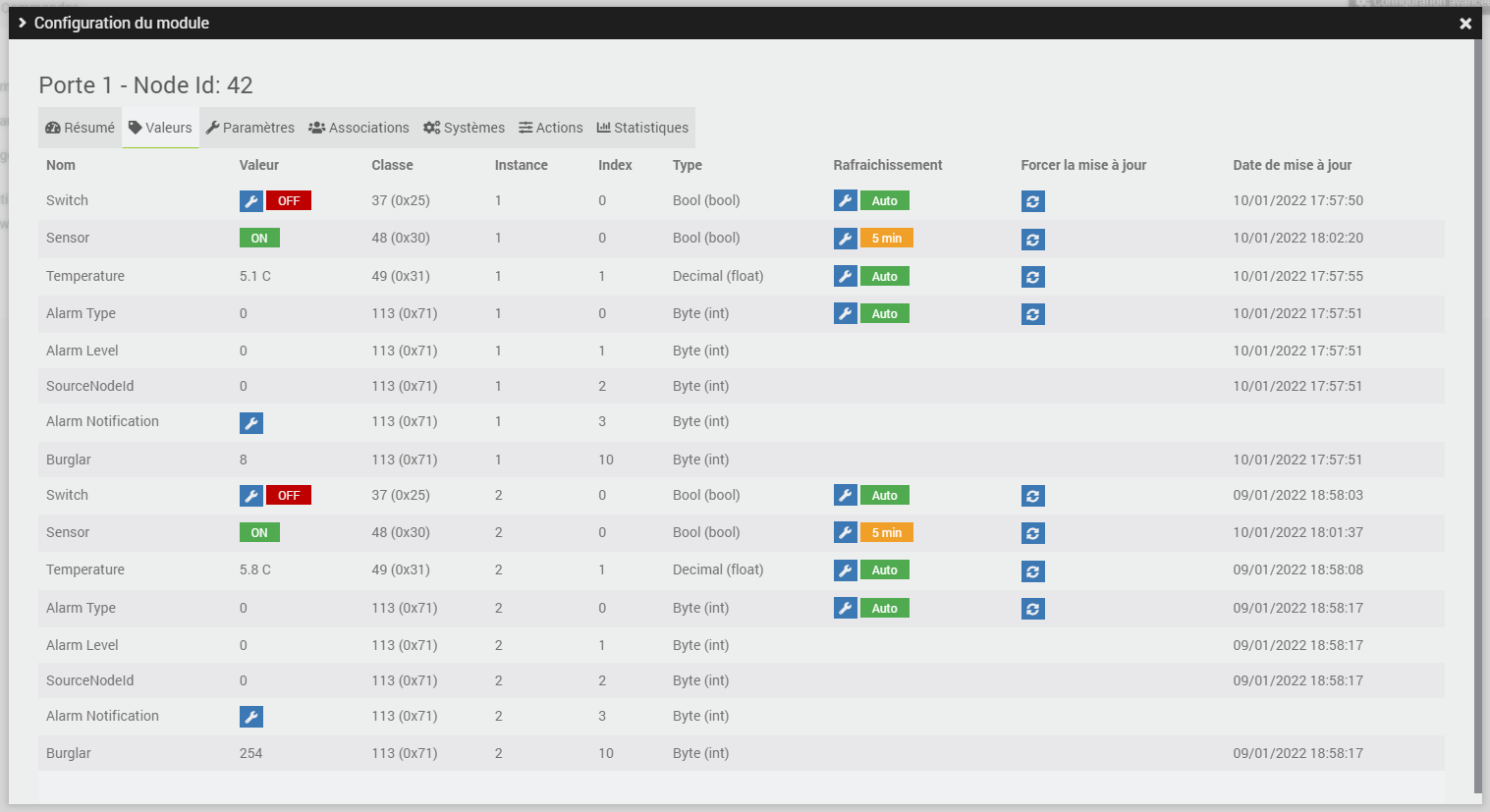Open value wrench for instance 1 Switch
The width and height of the screenshot is (1490, 812).
[251, 201]
